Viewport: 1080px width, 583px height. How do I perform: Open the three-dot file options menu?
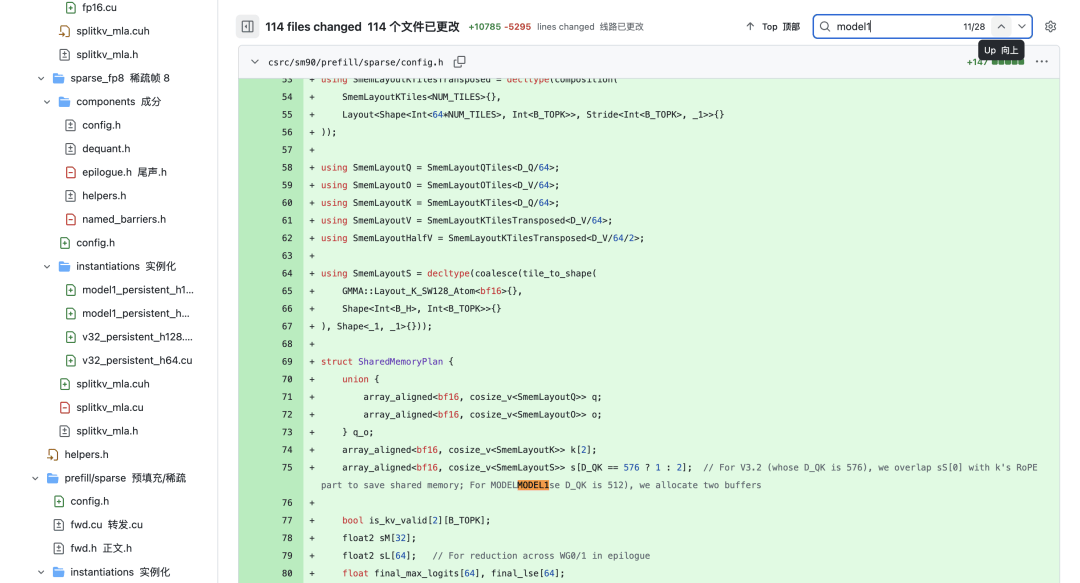pos(1042,62)
